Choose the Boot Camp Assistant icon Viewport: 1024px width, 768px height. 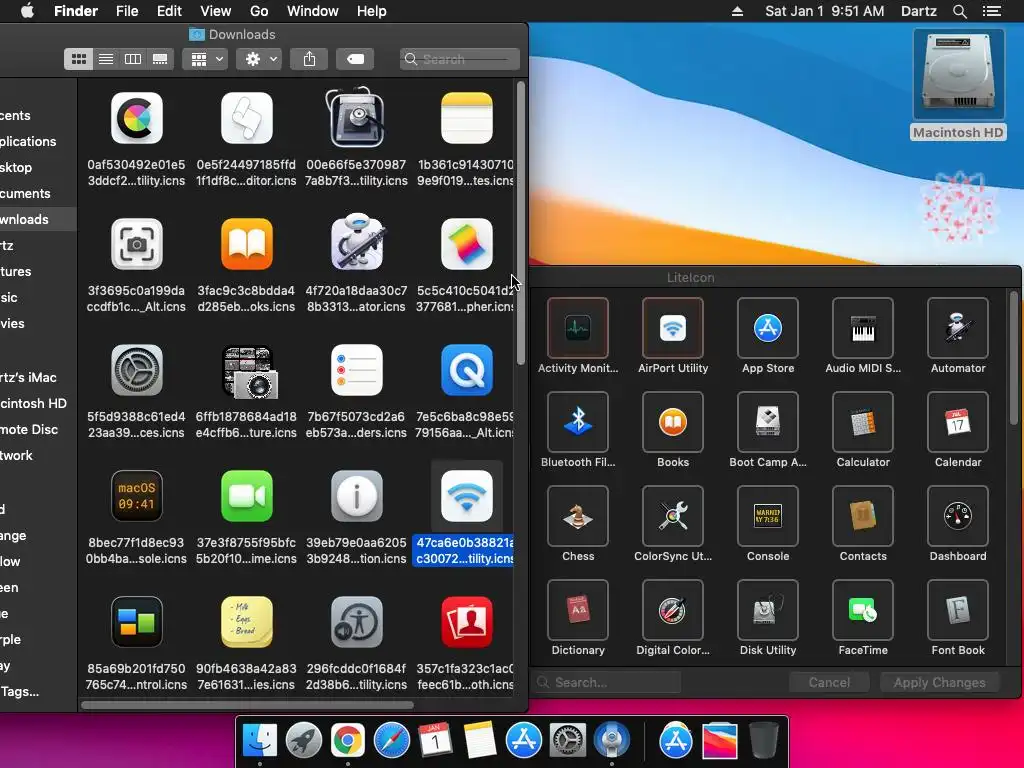[x=768, y=422]
